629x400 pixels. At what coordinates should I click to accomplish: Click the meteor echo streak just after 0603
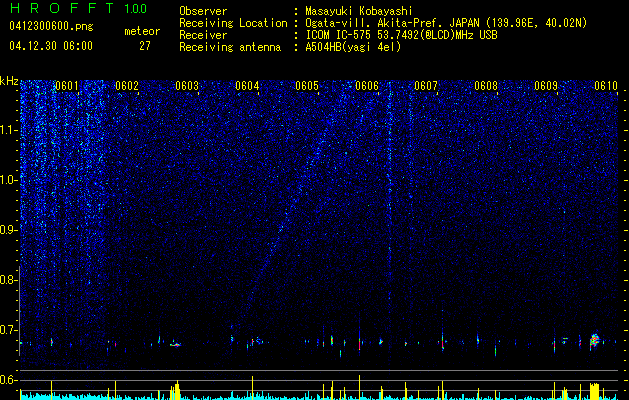coord(176,345)
